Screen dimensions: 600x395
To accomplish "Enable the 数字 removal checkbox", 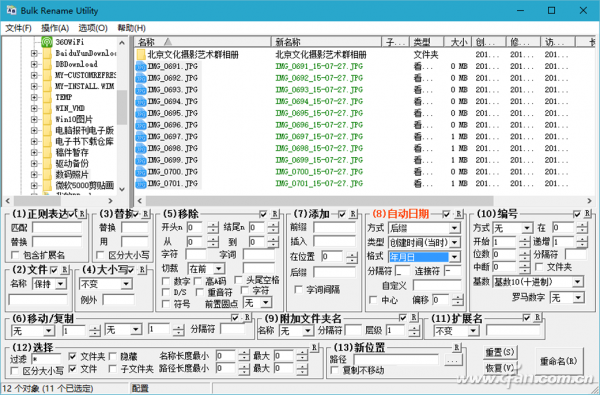I will (x=166, y=281).
